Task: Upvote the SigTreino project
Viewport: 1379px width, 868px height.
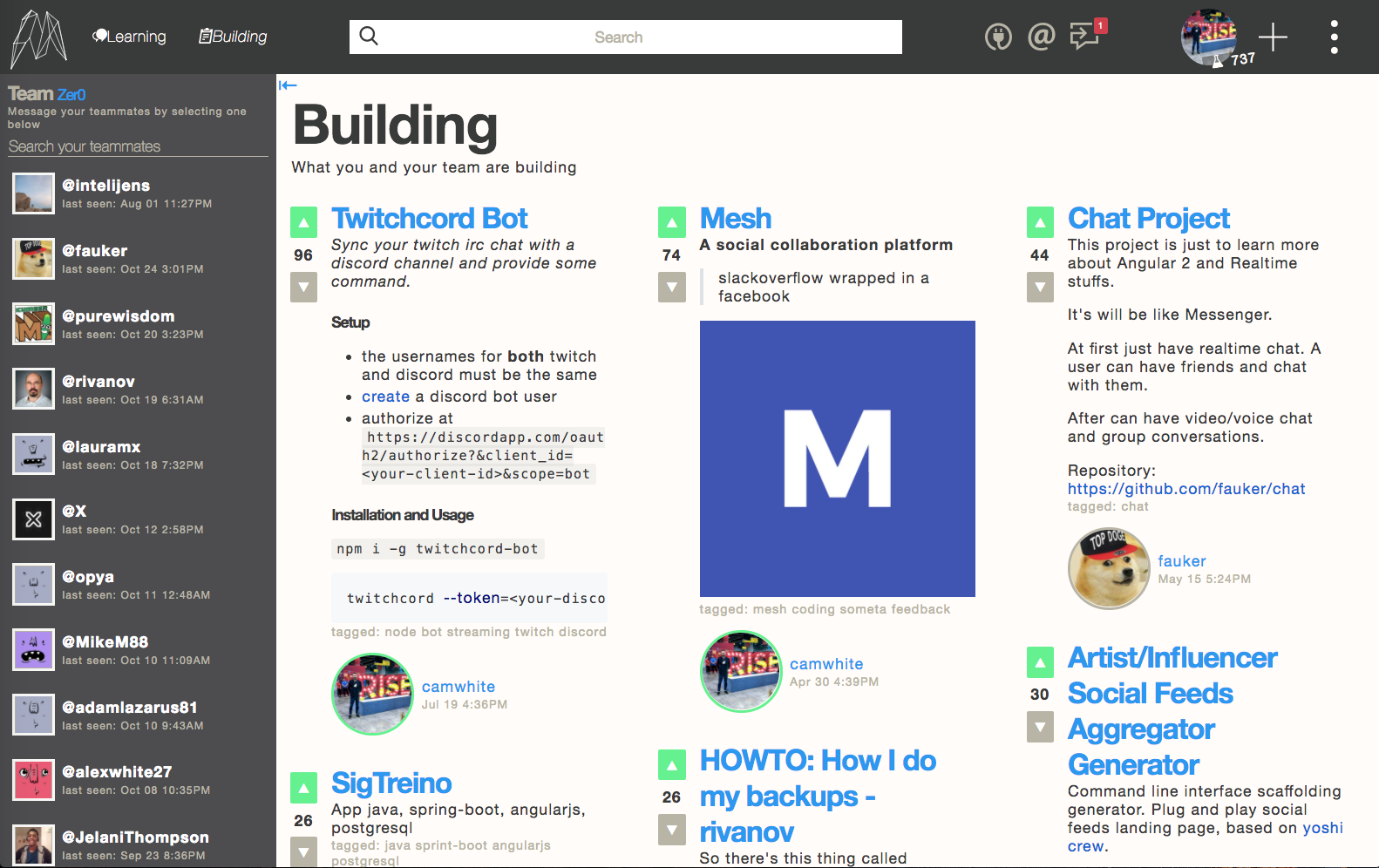Action: click(303, 788)
